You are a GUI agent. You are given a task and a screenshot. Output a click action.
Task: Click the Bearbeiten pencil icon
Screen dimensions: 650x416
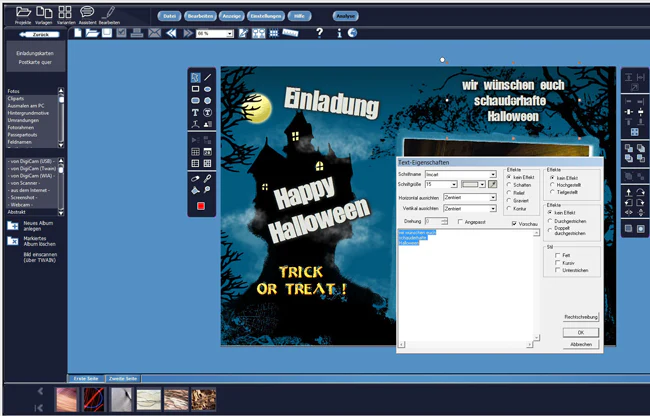click(109, 12)
